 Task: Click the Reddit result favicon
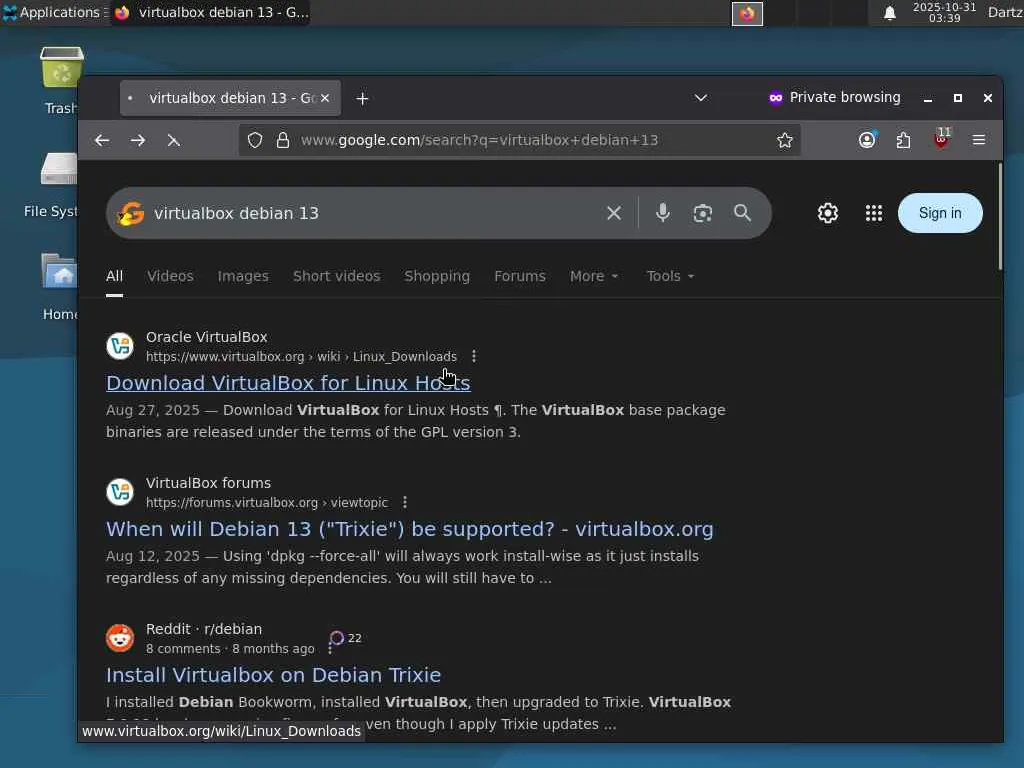tap(120, 638)
